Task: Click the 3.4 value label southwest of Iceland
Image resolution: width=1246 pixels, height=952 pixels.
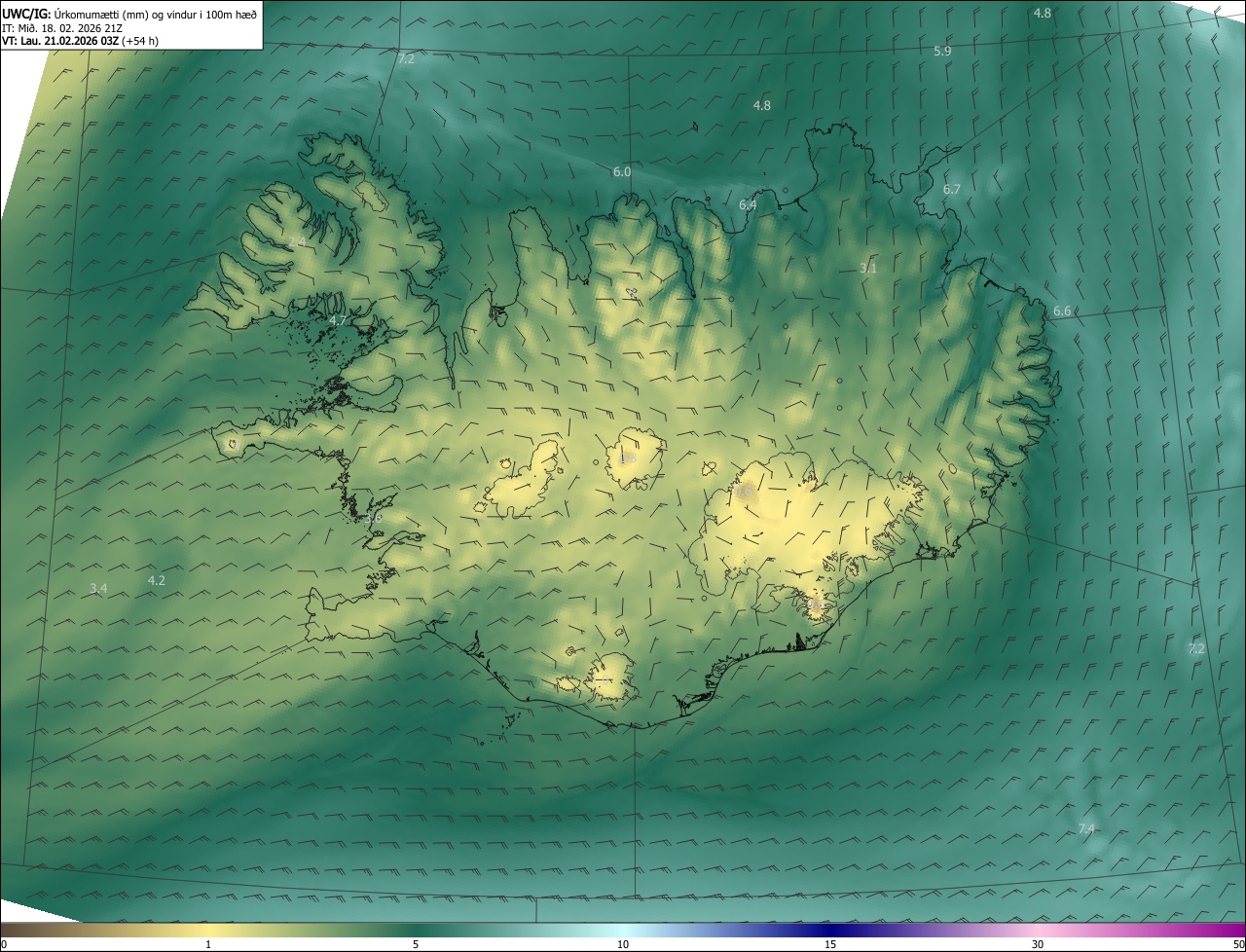Action: pos(98,588)
